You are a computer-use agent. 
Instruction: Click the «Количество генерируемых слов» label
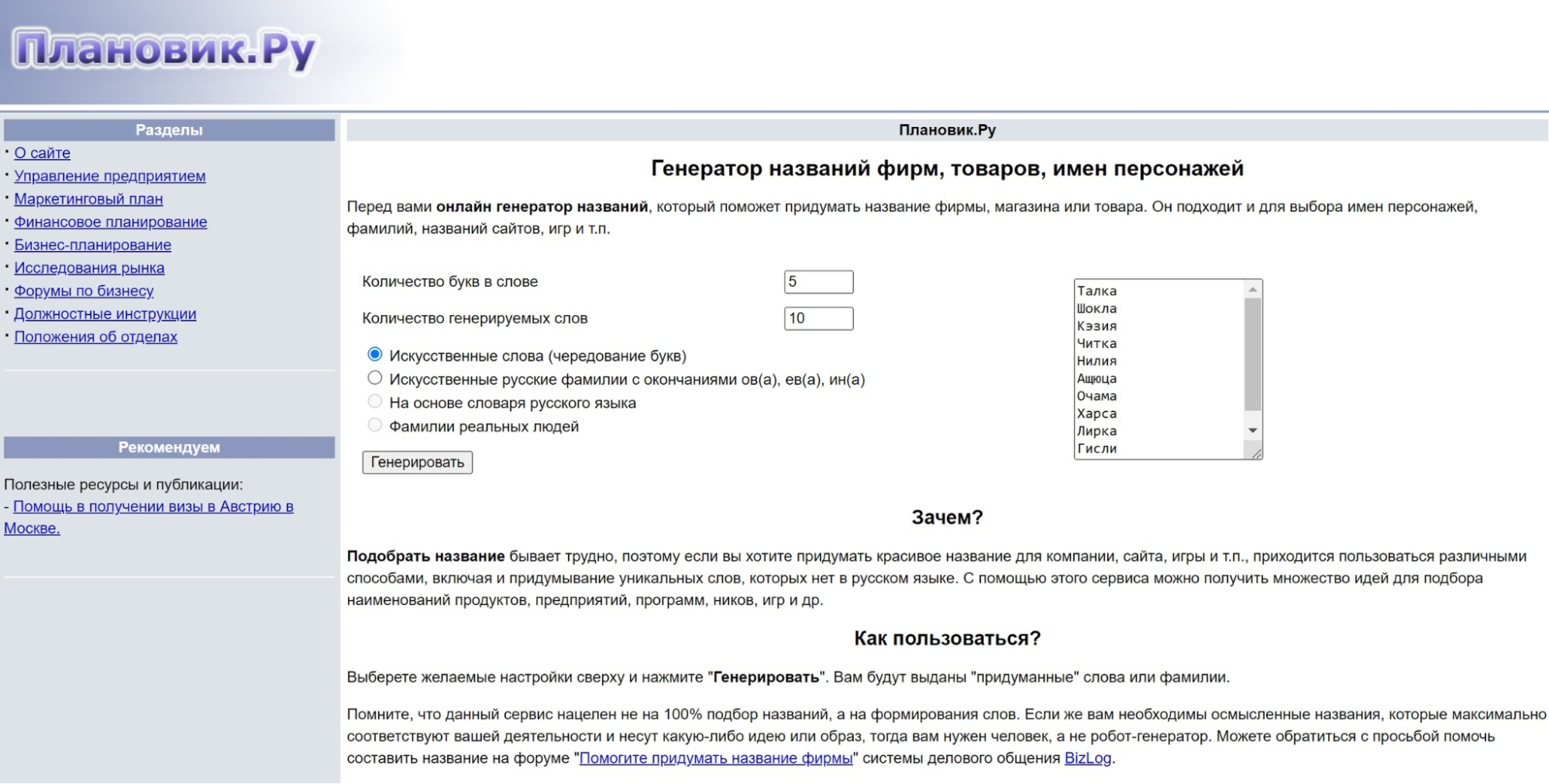[475, 318]
